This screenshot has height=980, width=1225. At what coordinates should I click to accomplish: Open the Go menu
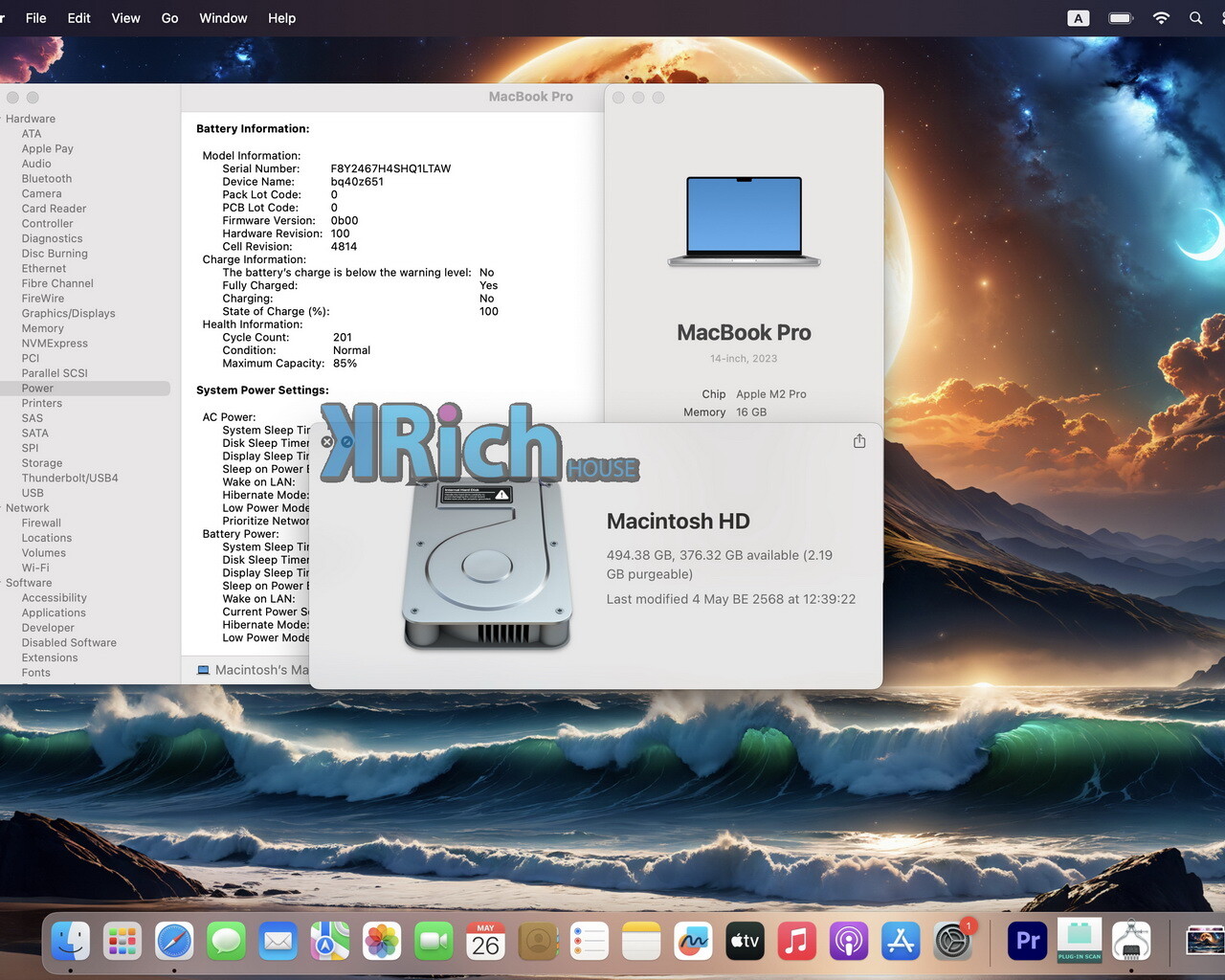click(x=169, y=18)
